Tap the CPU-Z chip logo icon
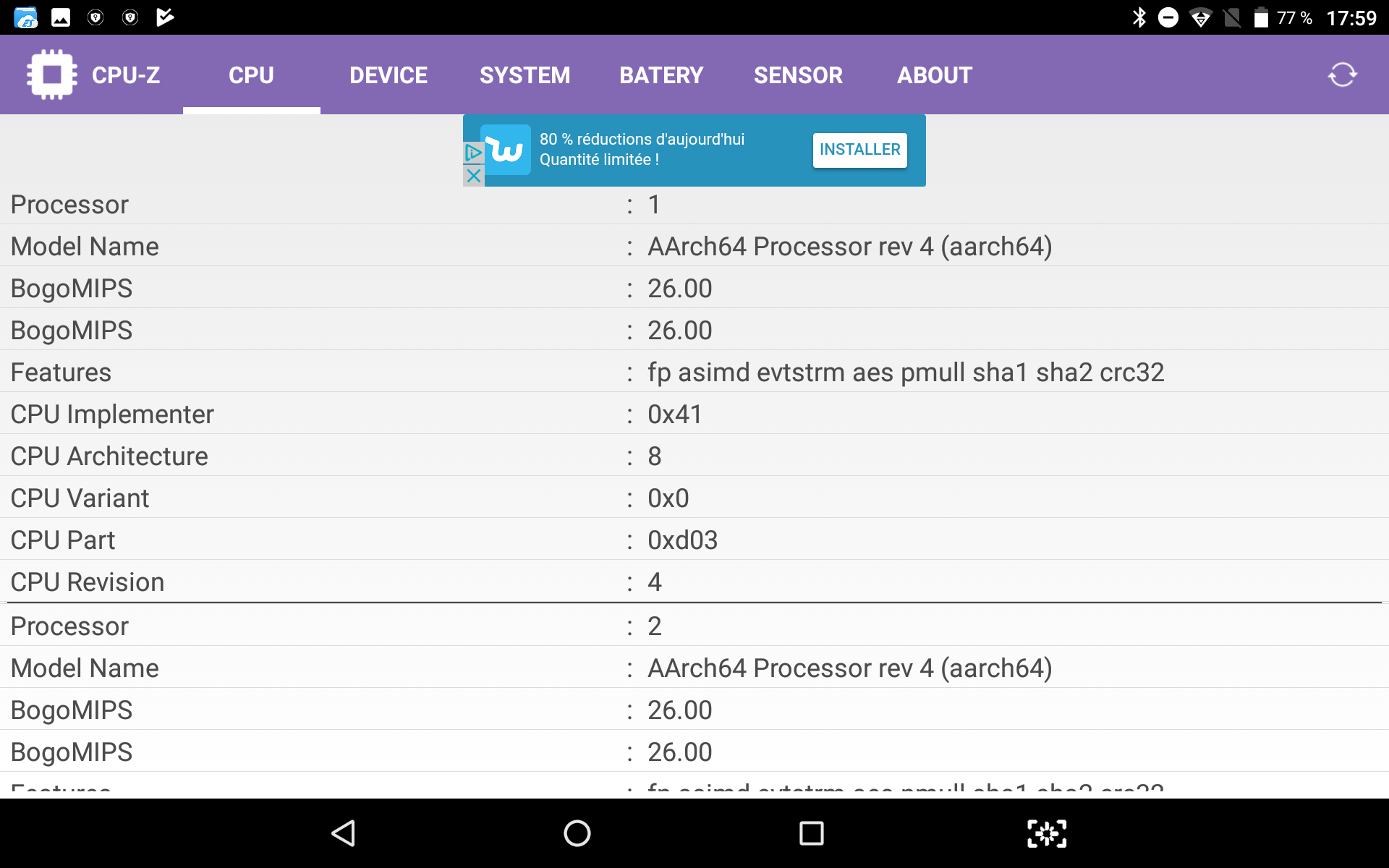 coord(51,75)
